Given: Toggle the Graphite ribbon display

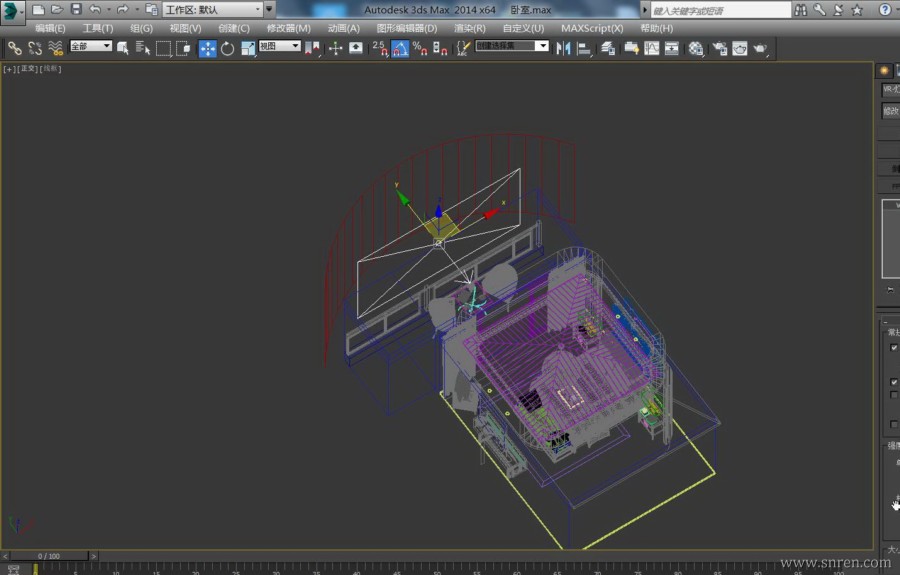Looking at the screenshot, I should (x=631, y=49).
